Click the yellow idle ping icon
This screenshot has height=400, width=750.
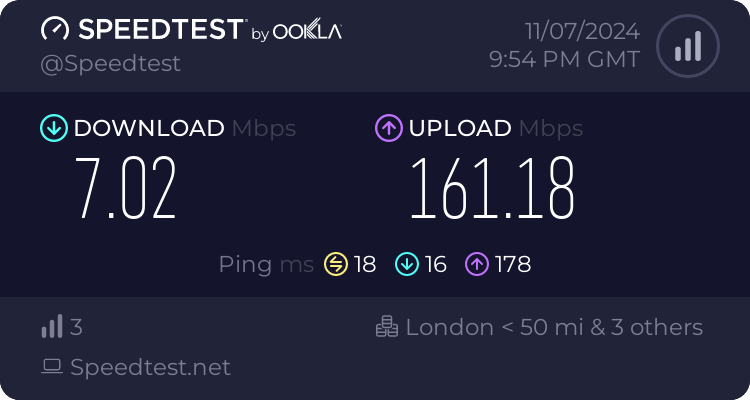coord(335,264)
